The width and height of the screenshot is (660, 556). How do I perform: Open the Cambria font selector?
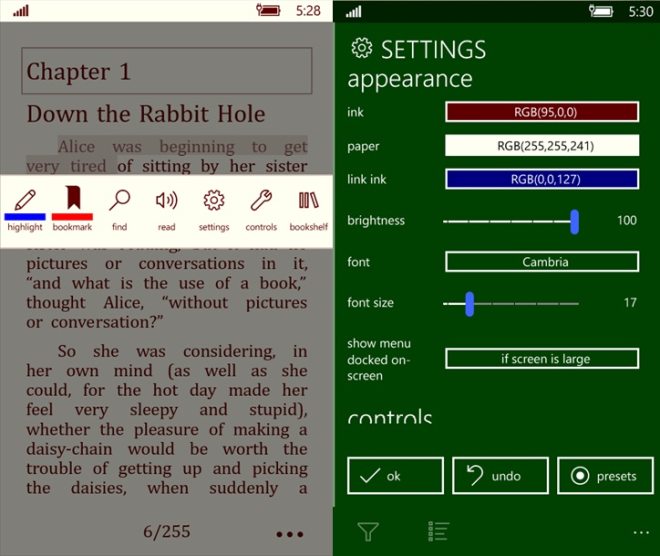point(542,262)
